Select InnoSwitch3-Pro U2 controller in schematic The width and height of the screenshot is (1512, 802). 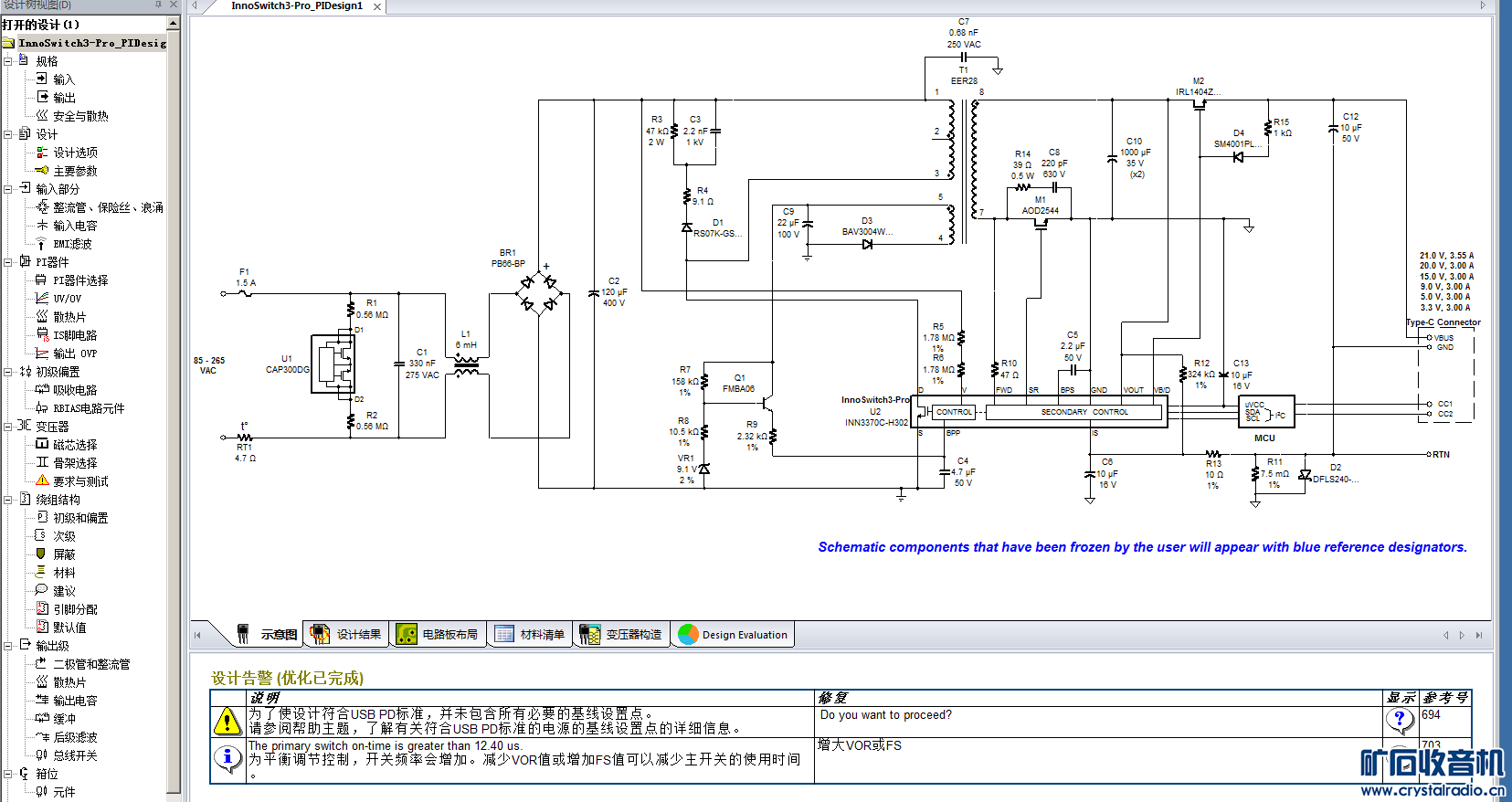coord(1041,411)
